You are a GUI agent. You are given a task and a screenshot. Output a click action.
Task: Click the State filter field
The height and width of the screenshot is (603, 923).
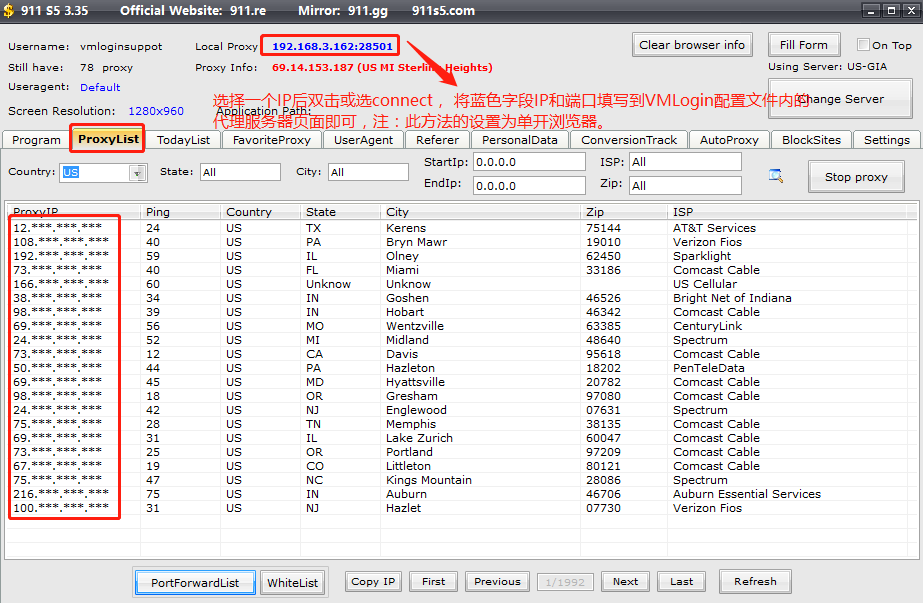coord(240,173)
